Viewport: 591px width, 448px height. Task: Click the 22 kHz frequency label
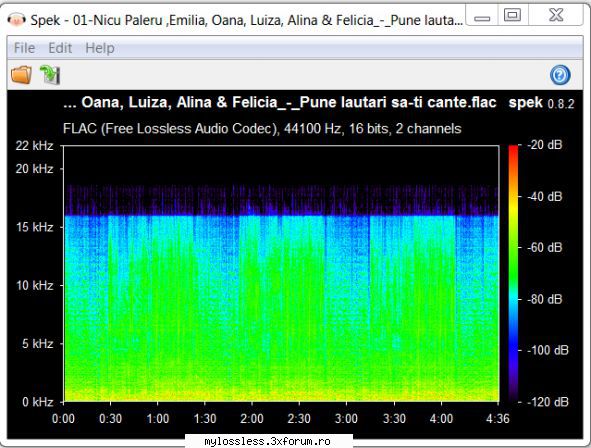[x=34, y=145]
